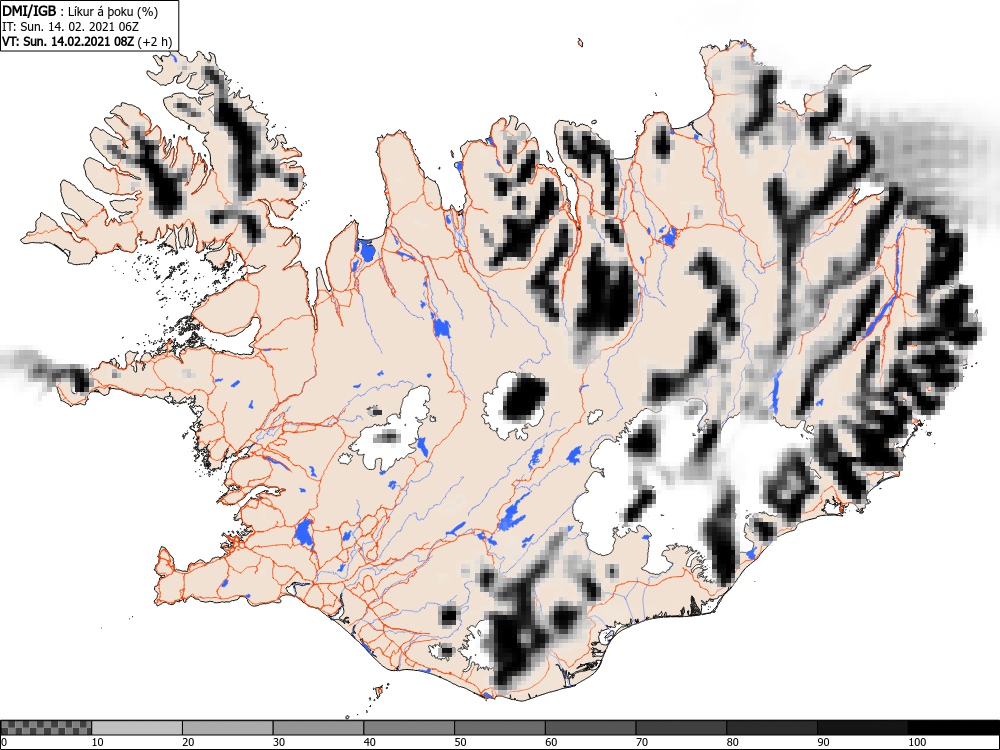The width and height of the screenshot is (1000, 750).
Task: Click the legend label '0'
Action: coord(4,742)
